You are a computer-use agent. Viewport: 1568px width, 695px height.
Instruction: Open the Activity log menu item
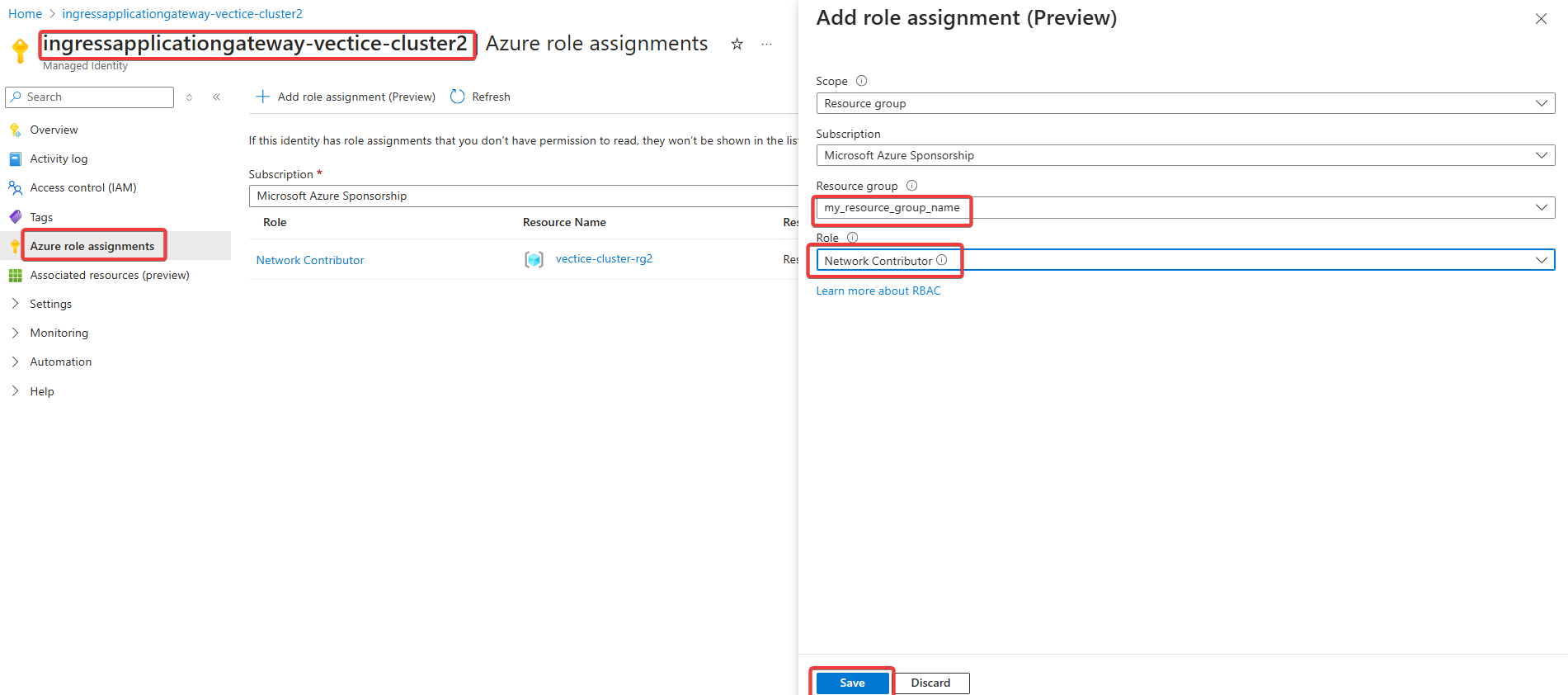click(59, 158)
